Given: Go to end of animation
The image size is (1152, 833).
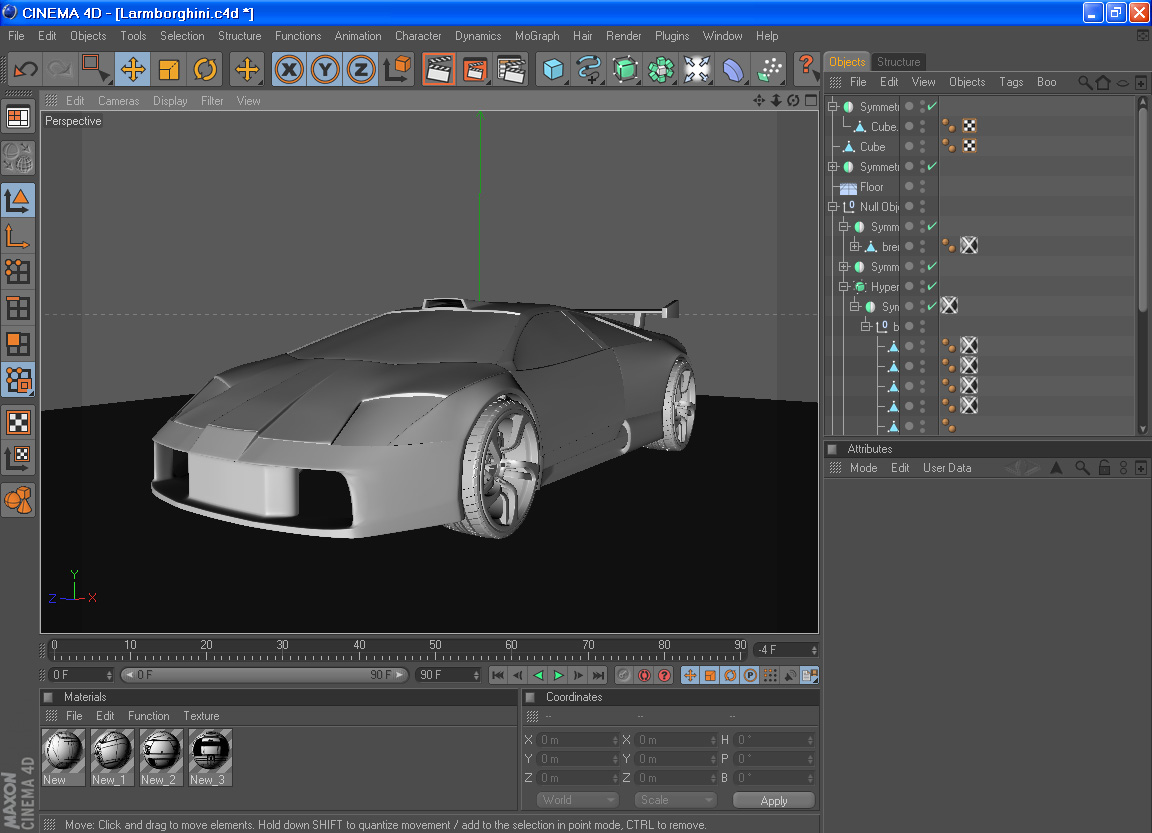Looking at the screenshot, I should pos(599,675).
